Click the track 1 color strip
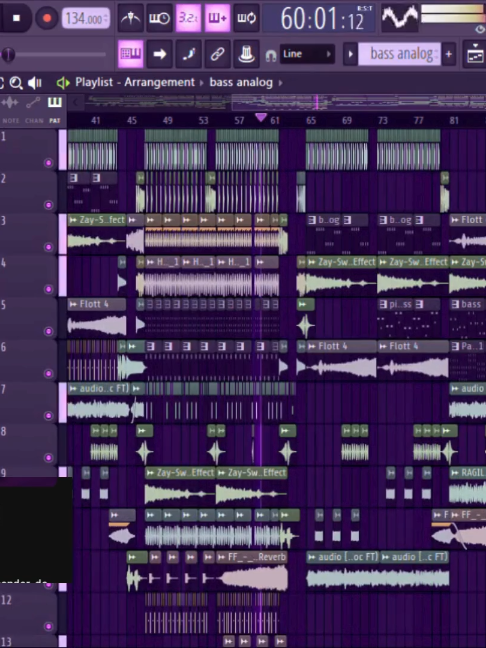The width and height of the screenshot is (486, 648). pos(62,150)
